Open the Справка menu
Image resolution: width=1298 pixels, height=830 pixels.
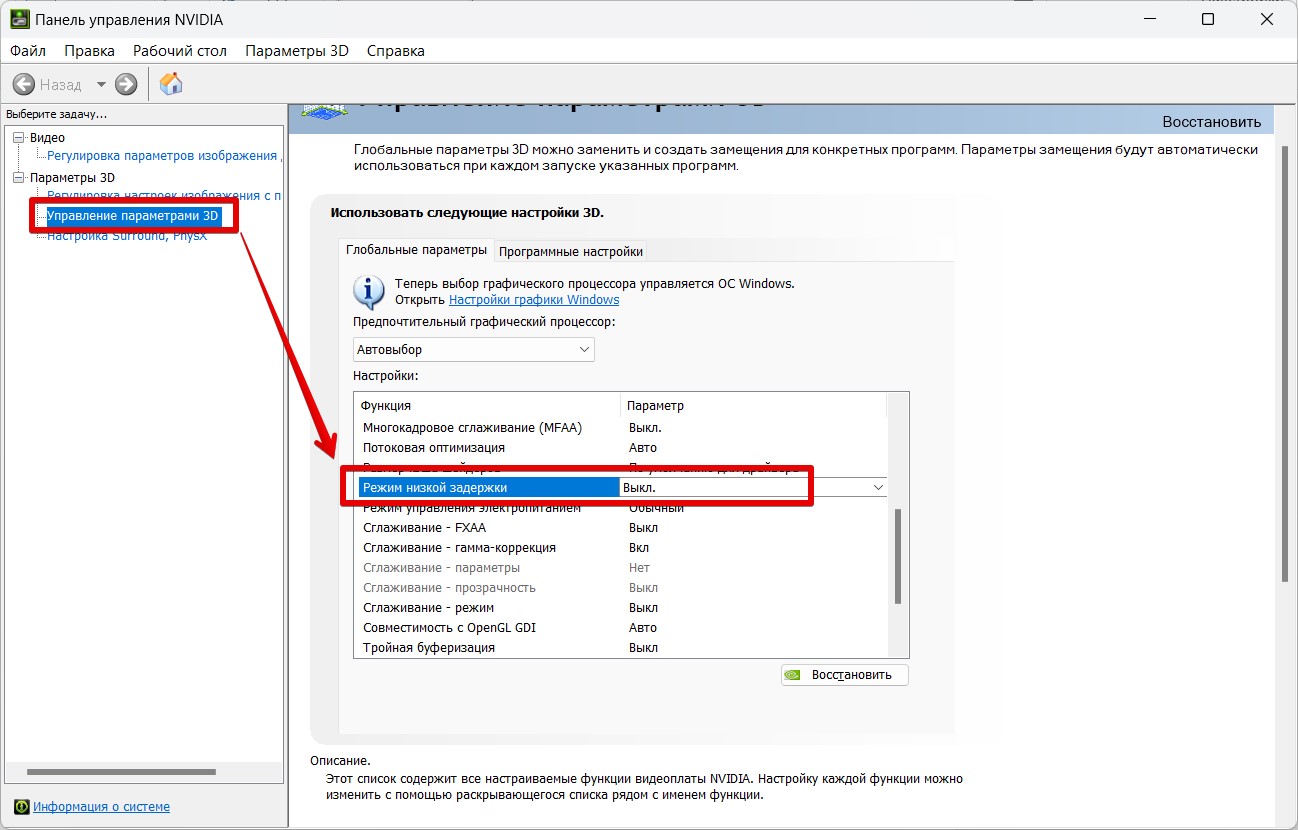(x=396, y=50)
